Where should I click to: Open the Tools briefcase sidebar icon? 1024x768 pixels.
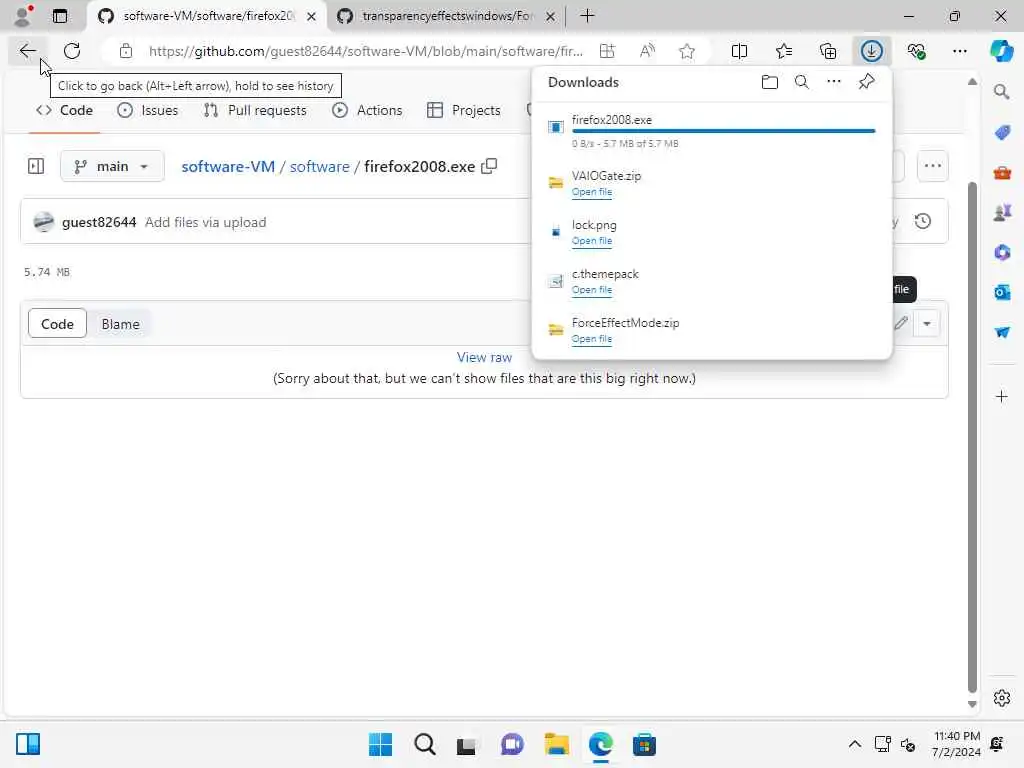point(1002,173)
